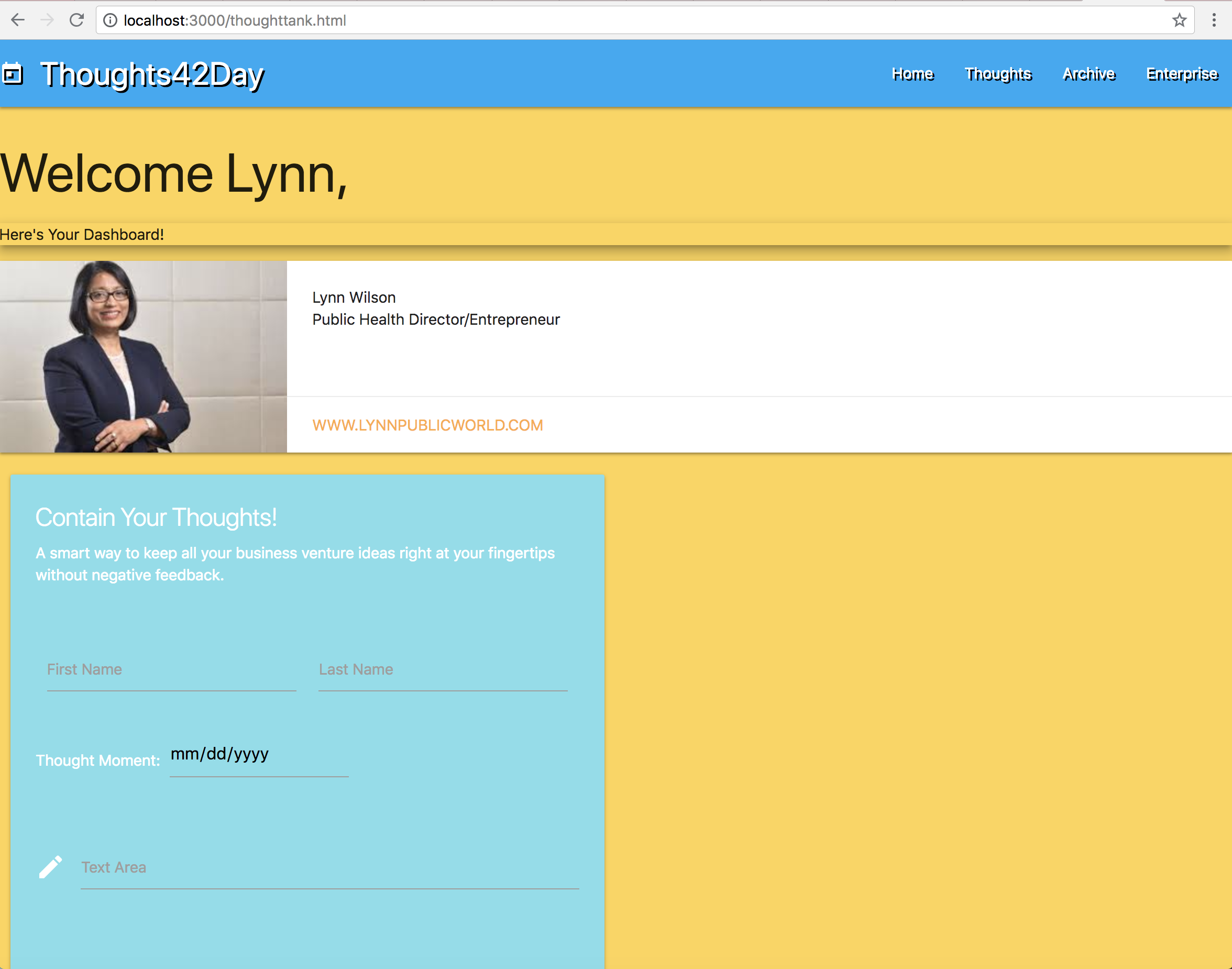The image size is (1232, 969).
Task: Open the browser three-dot menu
Action: tap(1214, 20)
